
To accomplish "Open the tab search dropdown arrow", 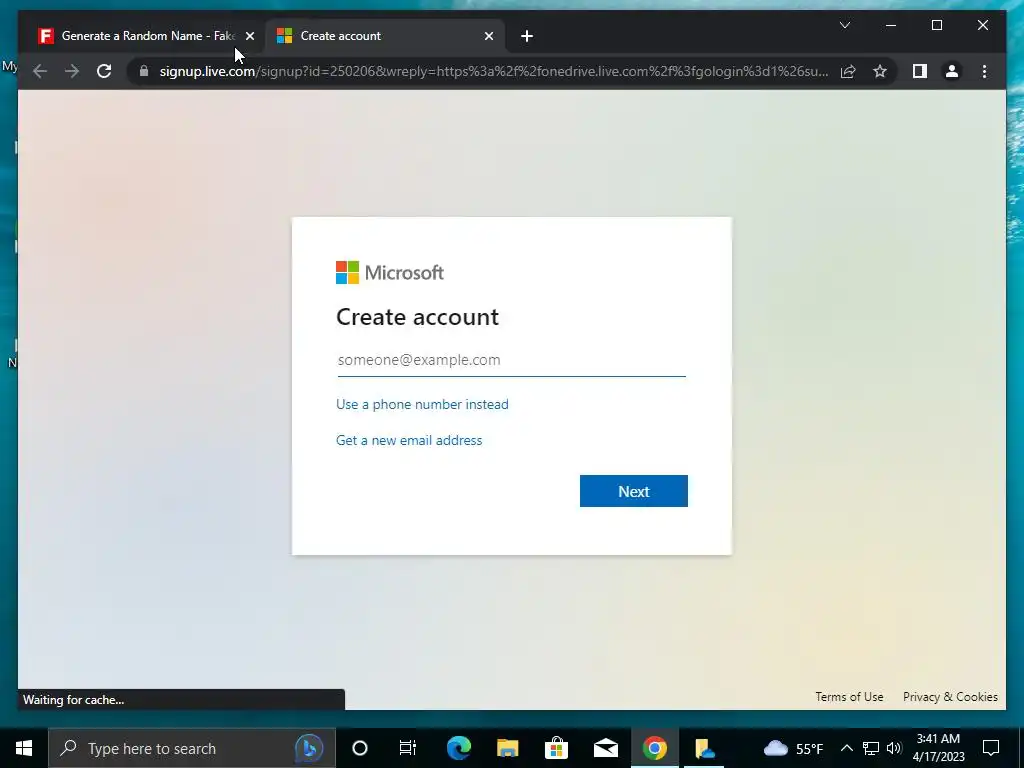I will pos(845,25).
